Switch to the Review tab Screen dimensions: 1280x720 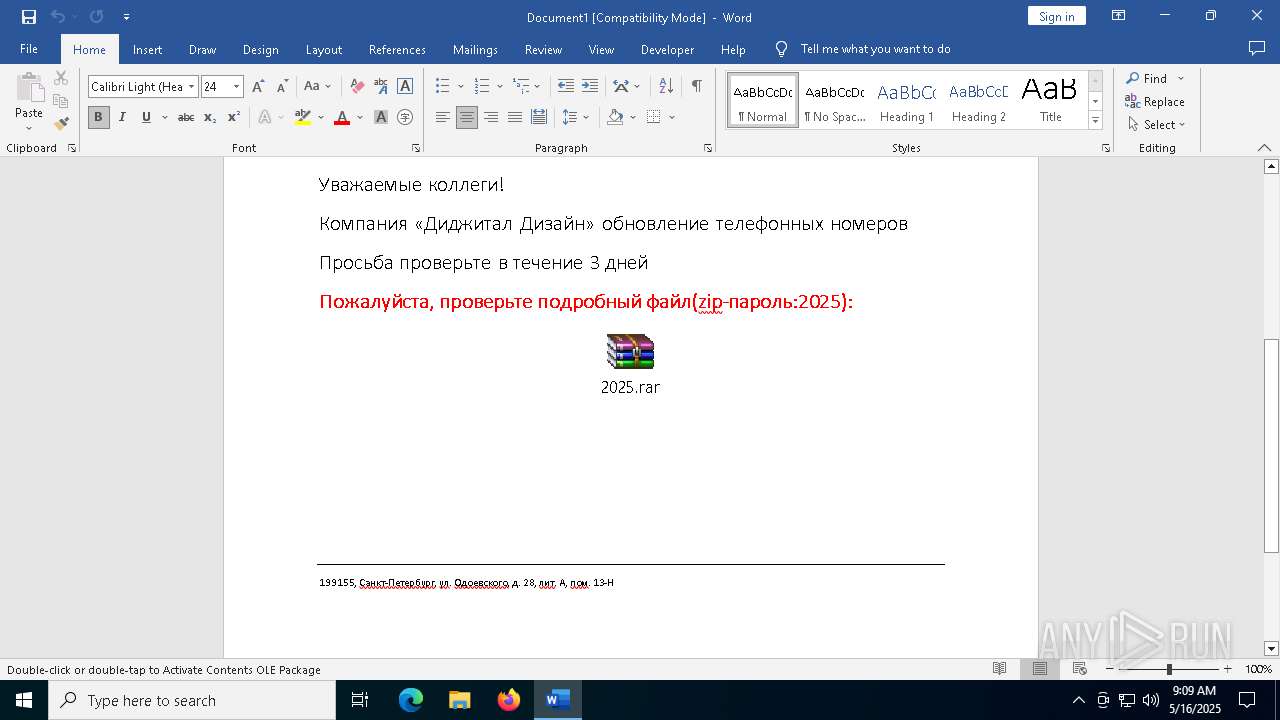tap(543, 49)
